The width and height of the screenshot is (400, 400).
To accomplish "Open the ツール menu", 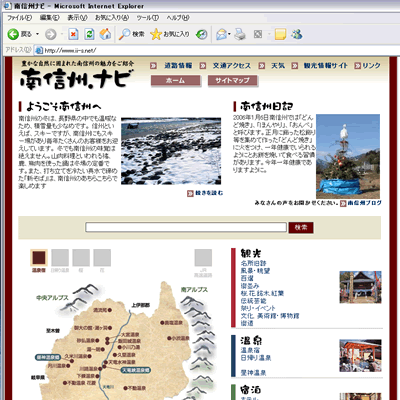I will (148, 18).
